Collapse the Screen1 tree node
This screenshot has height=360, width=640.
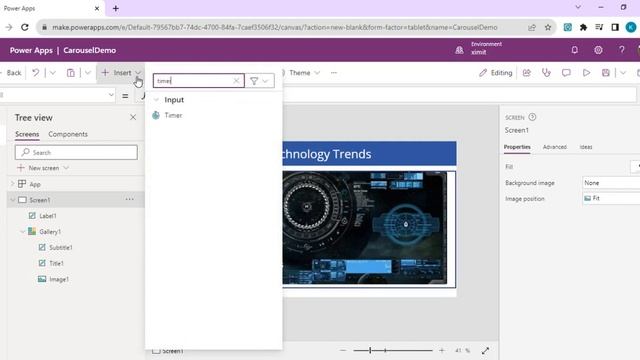tap(12, 200)
